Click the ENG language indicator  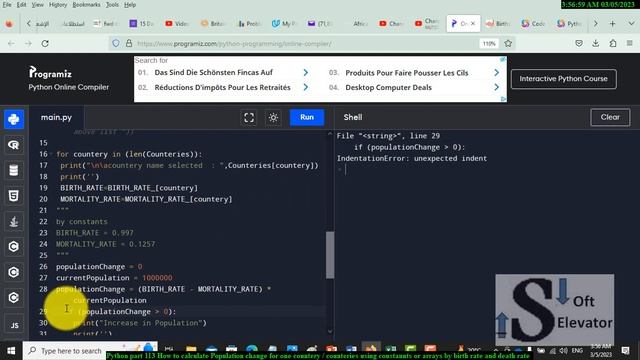coord(577,351)
